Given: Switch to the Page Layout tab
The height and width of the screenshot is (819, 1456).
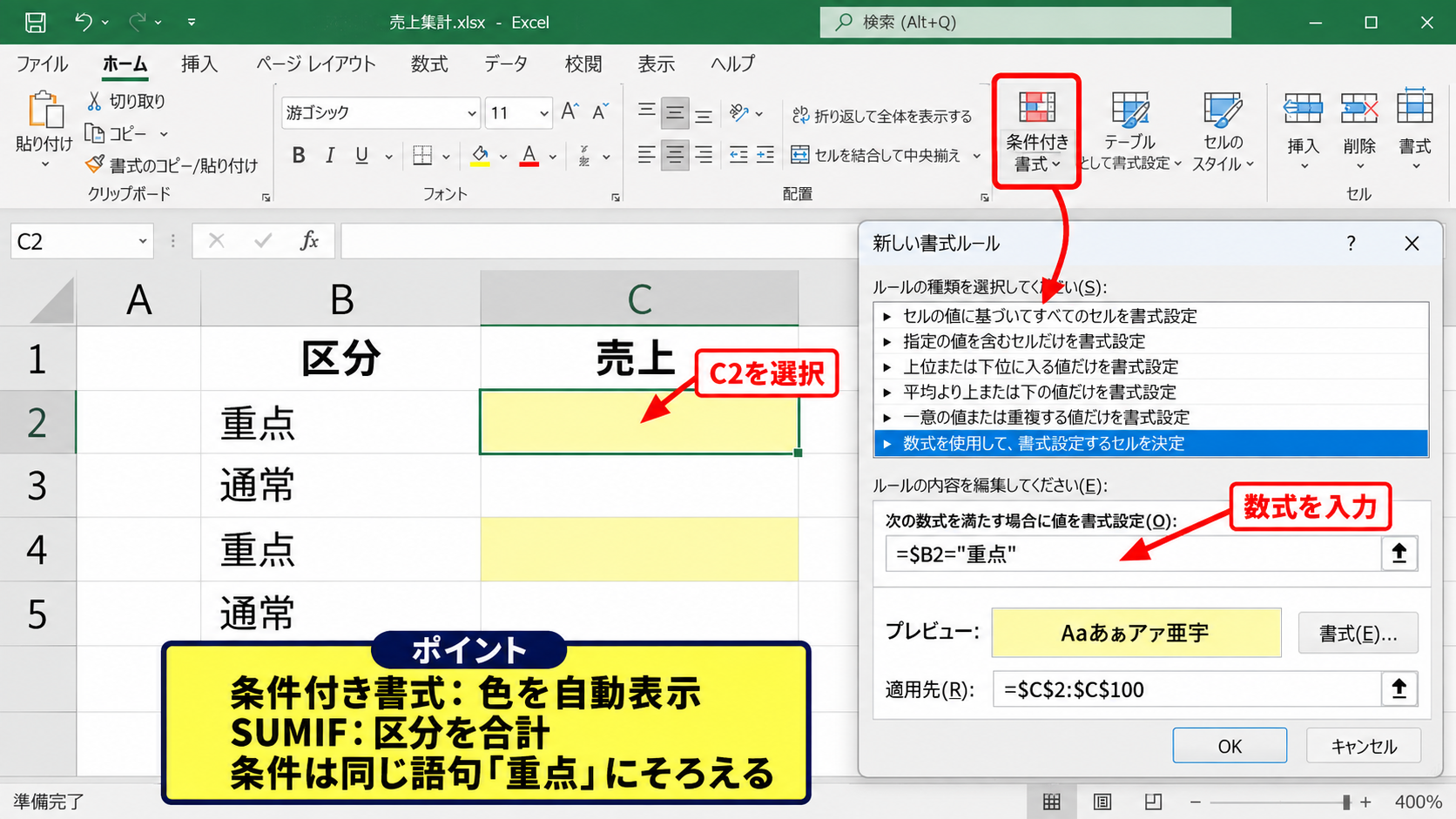Looking at the screenshot, I should click(x=315, y=64).
